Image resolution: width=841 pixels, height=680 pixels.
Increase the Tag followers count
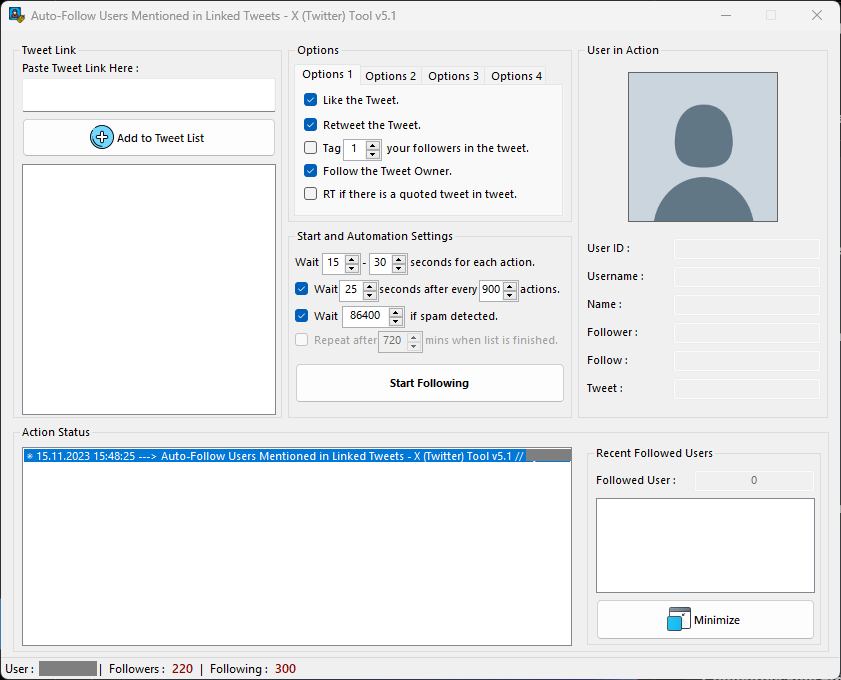(x=373, y=144)
